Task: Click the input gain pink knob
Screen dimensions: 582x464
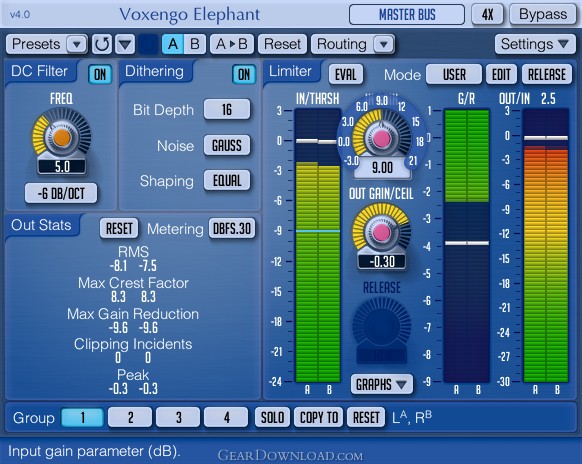Action: point(382,138)
